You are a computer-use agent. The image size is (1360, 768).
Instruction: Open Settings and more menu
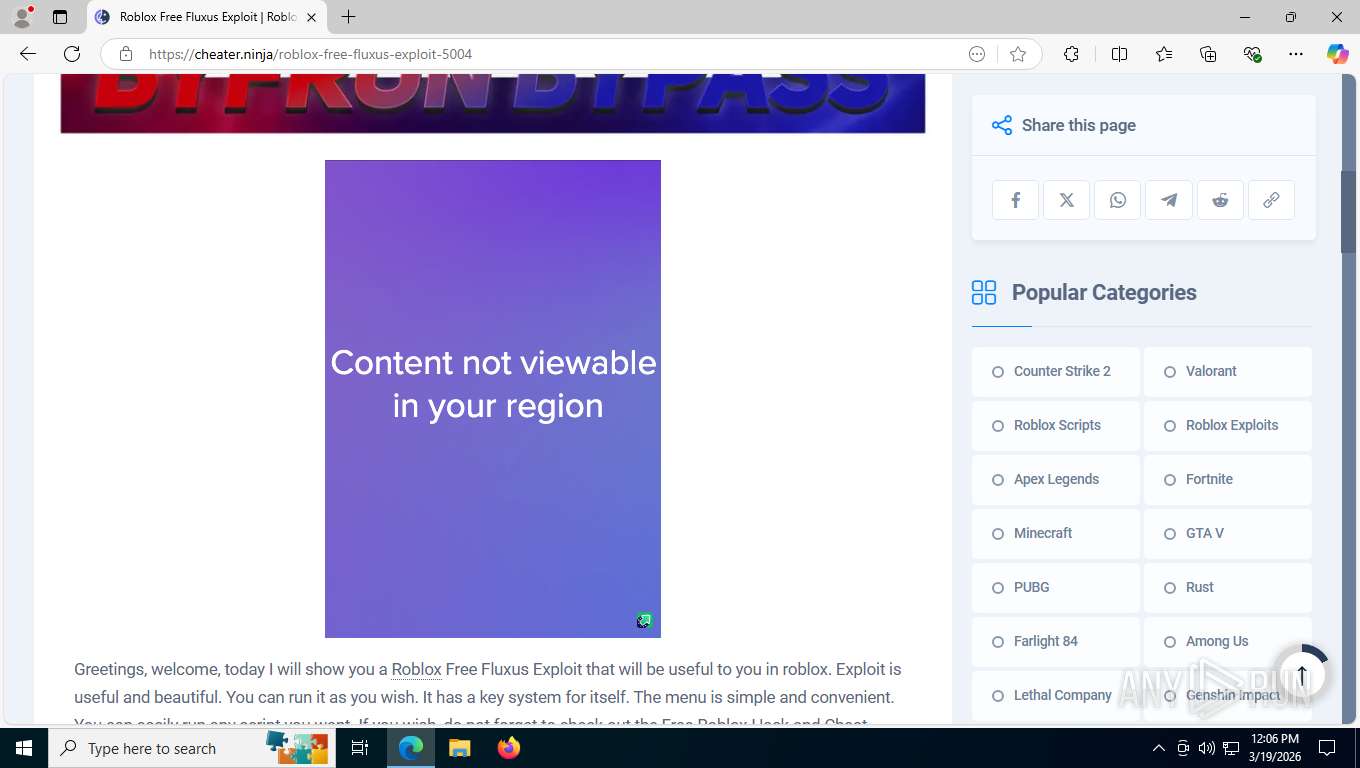coord(1296,54)
